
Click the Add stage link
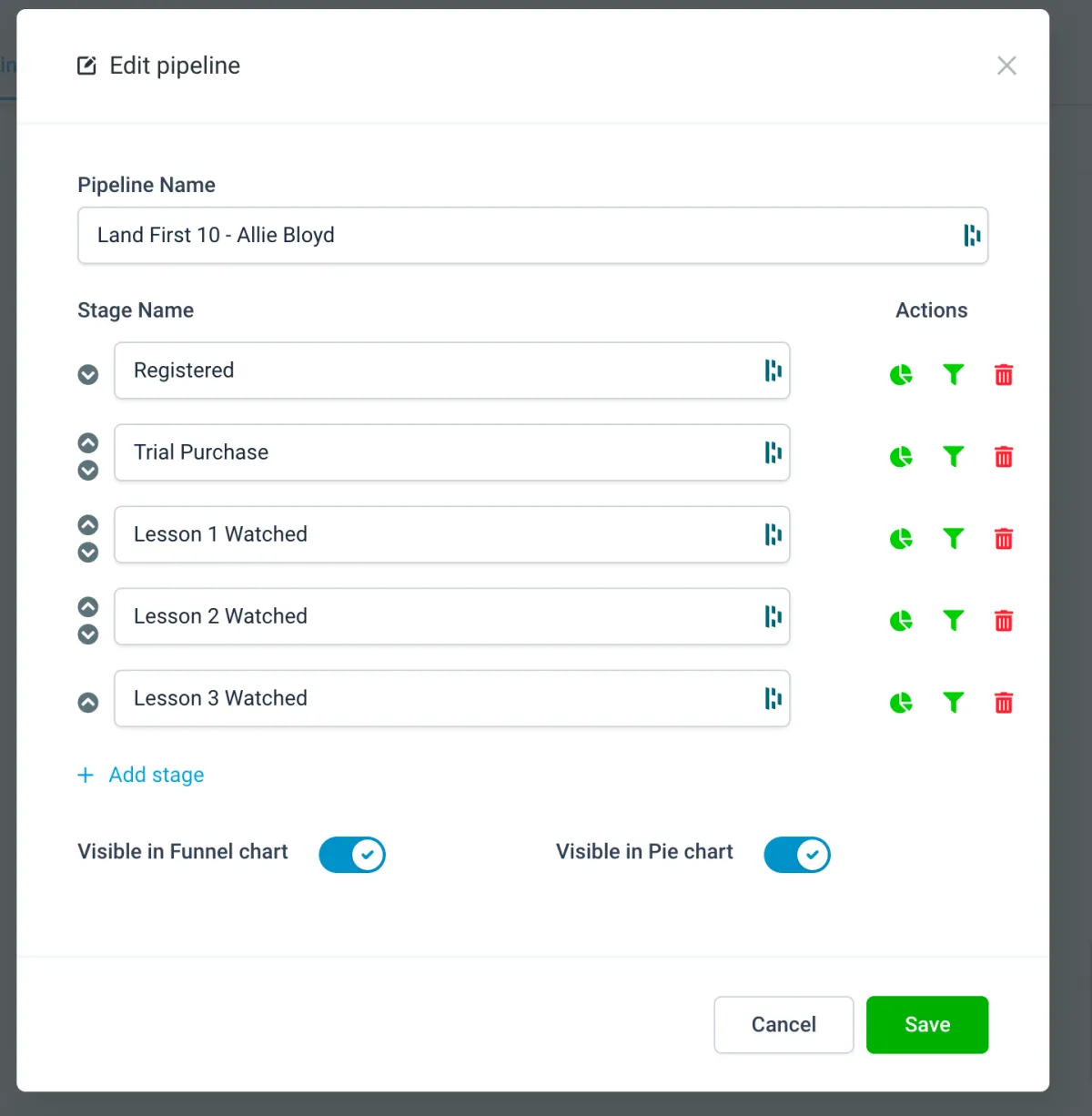pos(157,775)
